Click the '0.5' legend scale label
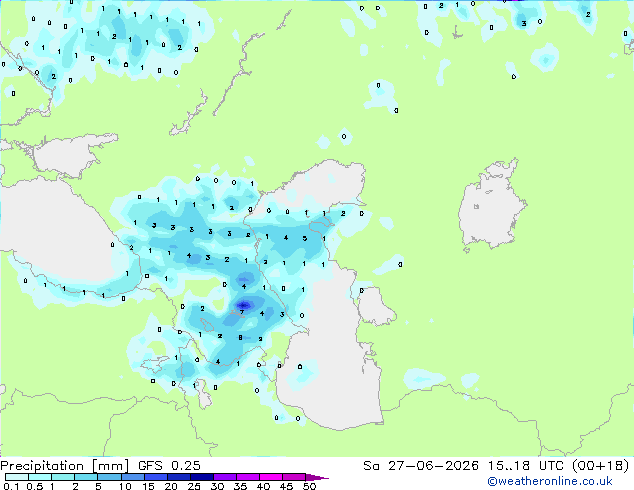 click(x=35, y=486)
